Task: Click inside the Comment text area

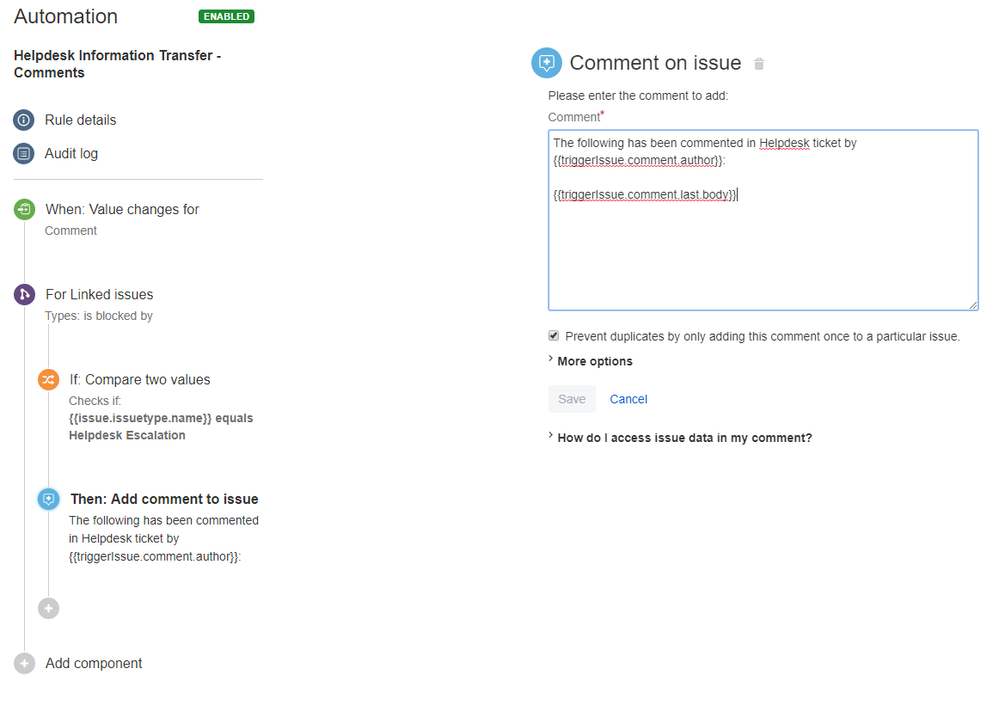Action: click(x=763, y=220)
